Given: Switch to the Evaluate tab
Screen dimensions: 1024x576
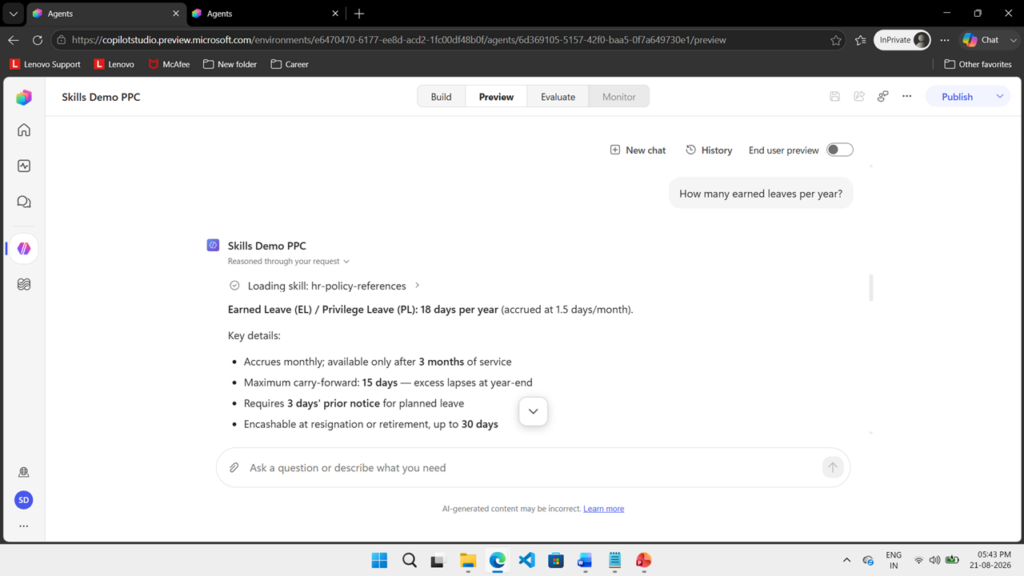Looking at the screenshot, I should 558,97.
